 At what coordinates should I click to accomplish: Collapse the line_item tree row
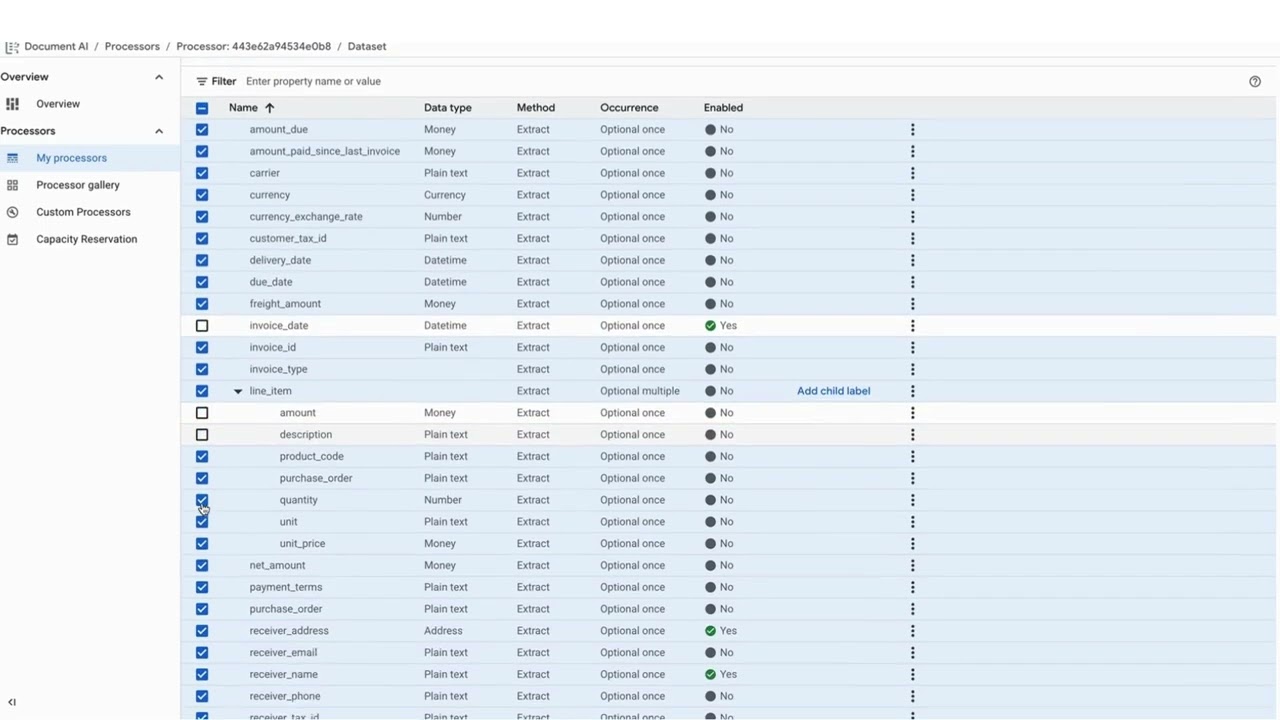click(238, 391)
